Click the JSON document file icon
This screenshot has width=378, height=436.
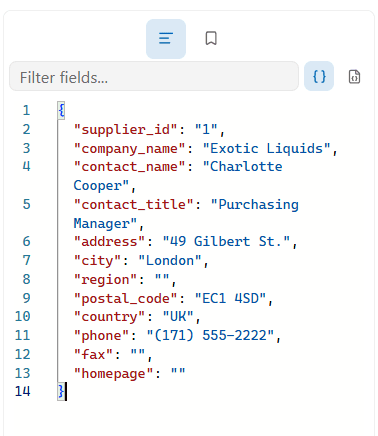354,77
